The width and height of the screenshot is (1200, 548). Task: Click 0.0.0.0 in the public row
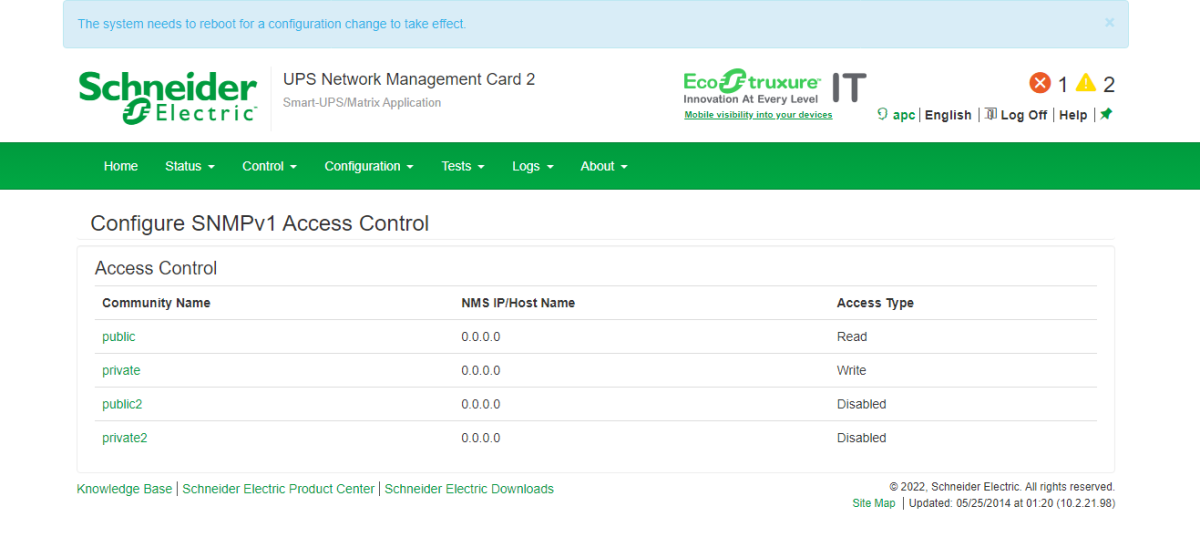pos(481,337)
